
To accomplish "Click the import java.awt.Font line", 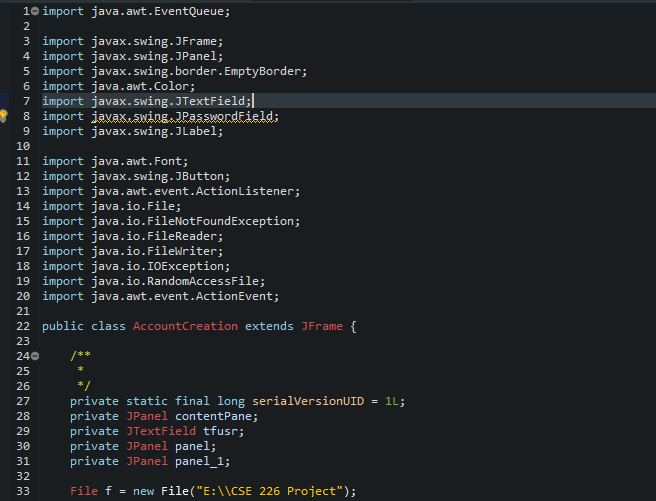I will point(115,161).
